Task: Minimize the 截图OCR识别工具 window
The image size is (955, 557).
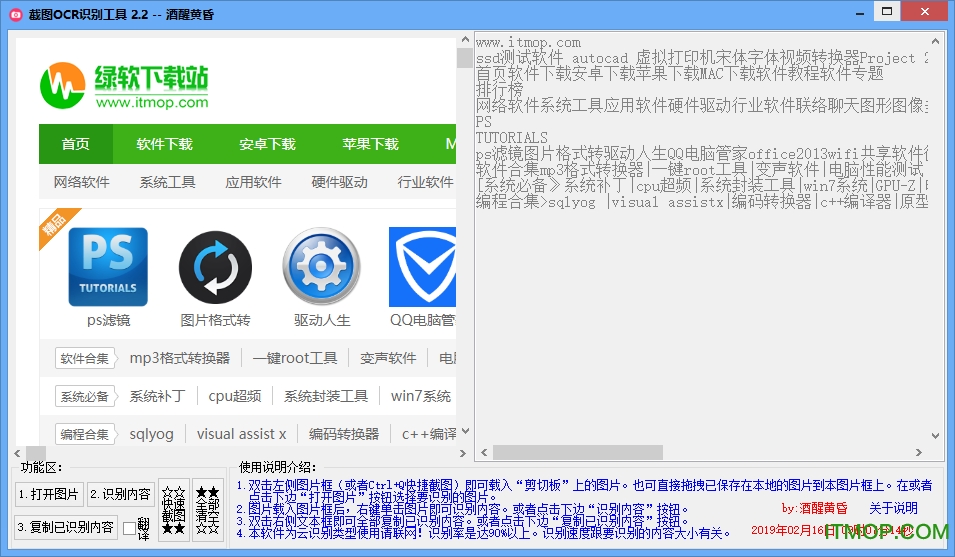Action: 860,13
